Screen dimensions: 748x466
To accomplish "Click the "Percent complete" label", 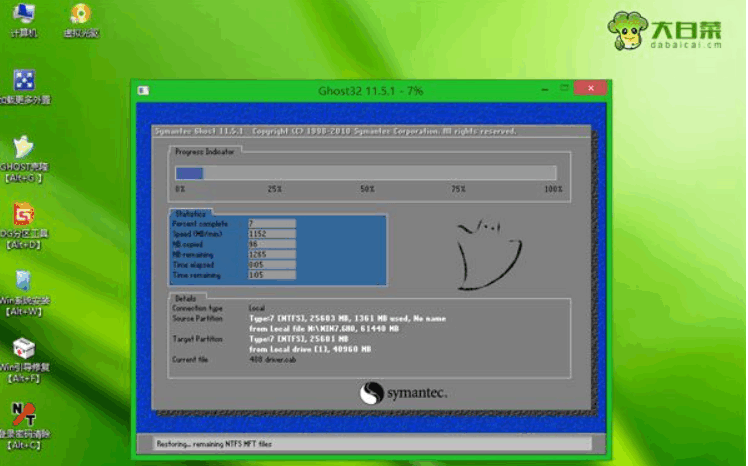I will click(x=200, y=224).
